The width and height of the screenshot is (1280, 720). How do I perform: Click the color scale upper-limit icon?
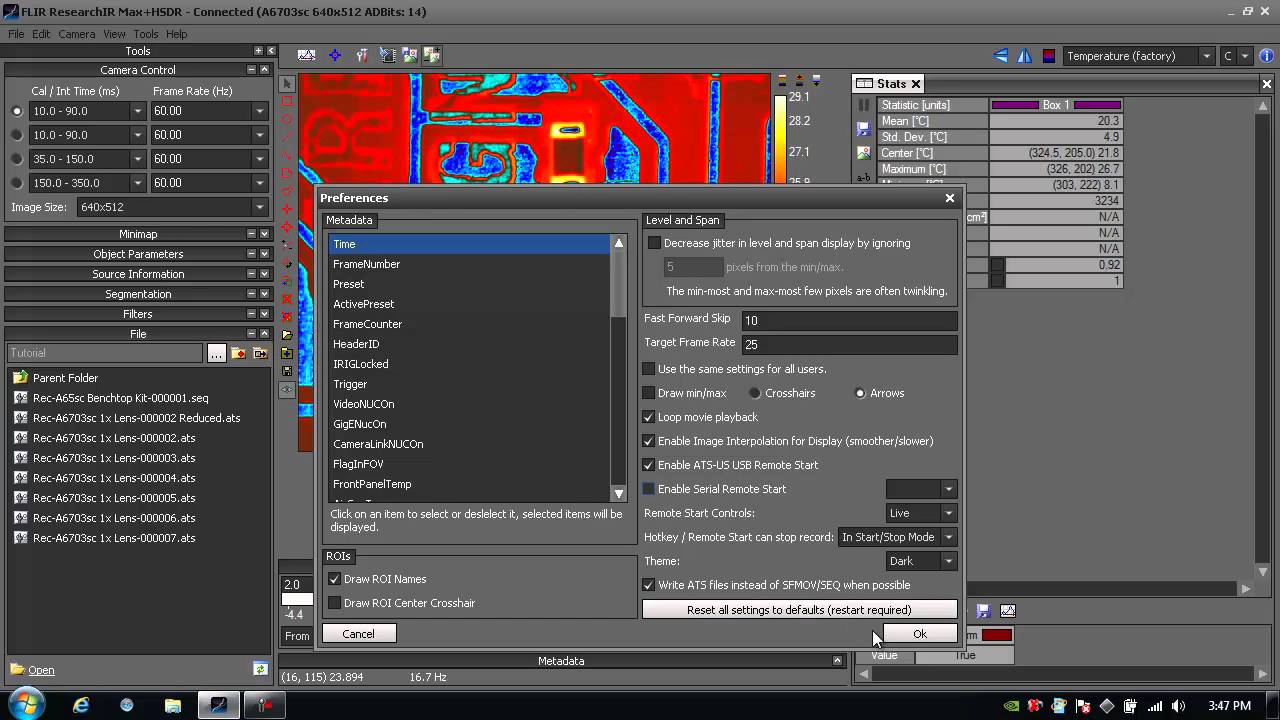point(783,80)
